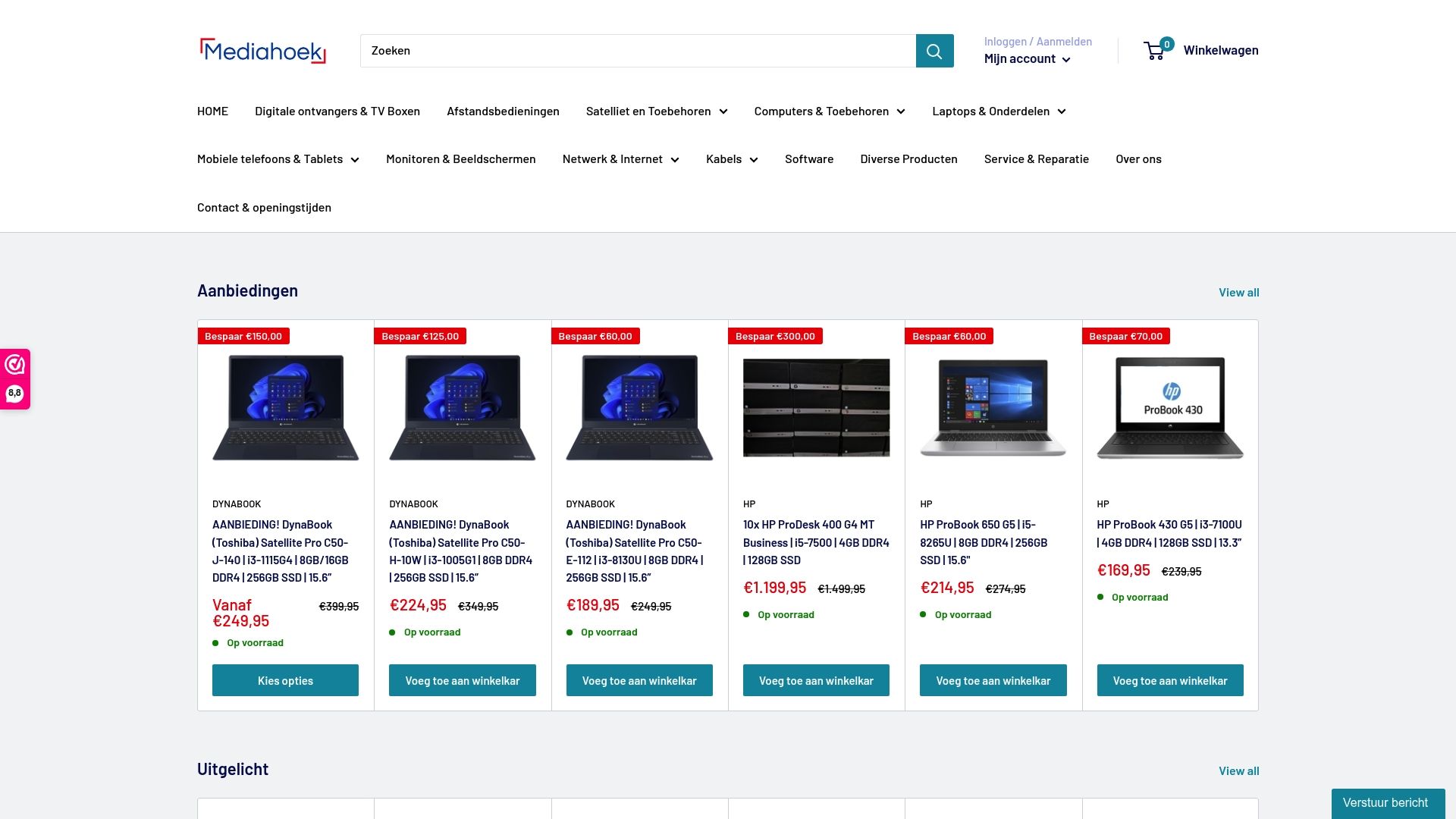Open Diverse Producten menu item

[x=908, y=159]
